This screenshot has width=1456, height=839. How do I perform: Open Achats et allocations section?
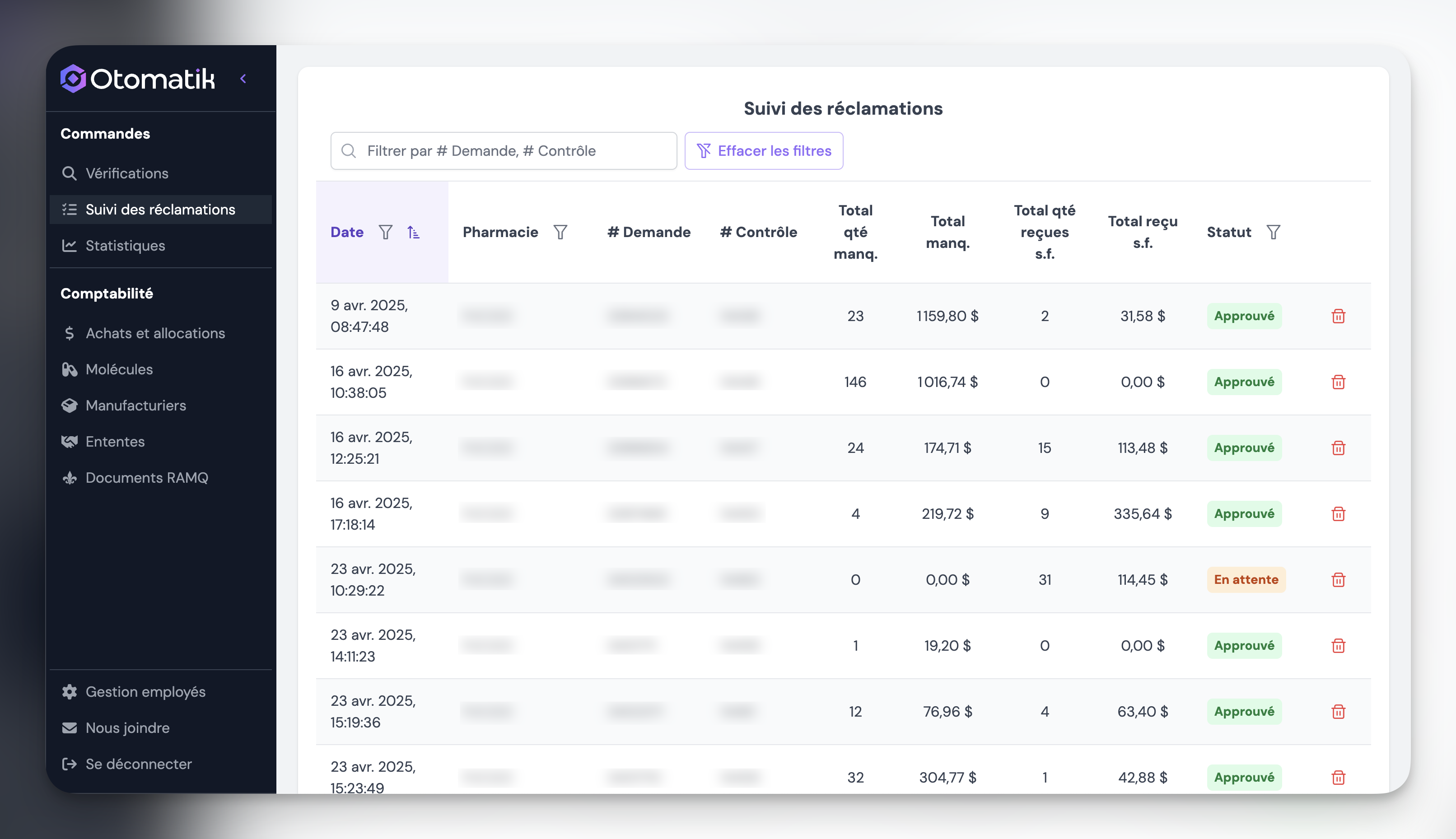coord(155,333)
